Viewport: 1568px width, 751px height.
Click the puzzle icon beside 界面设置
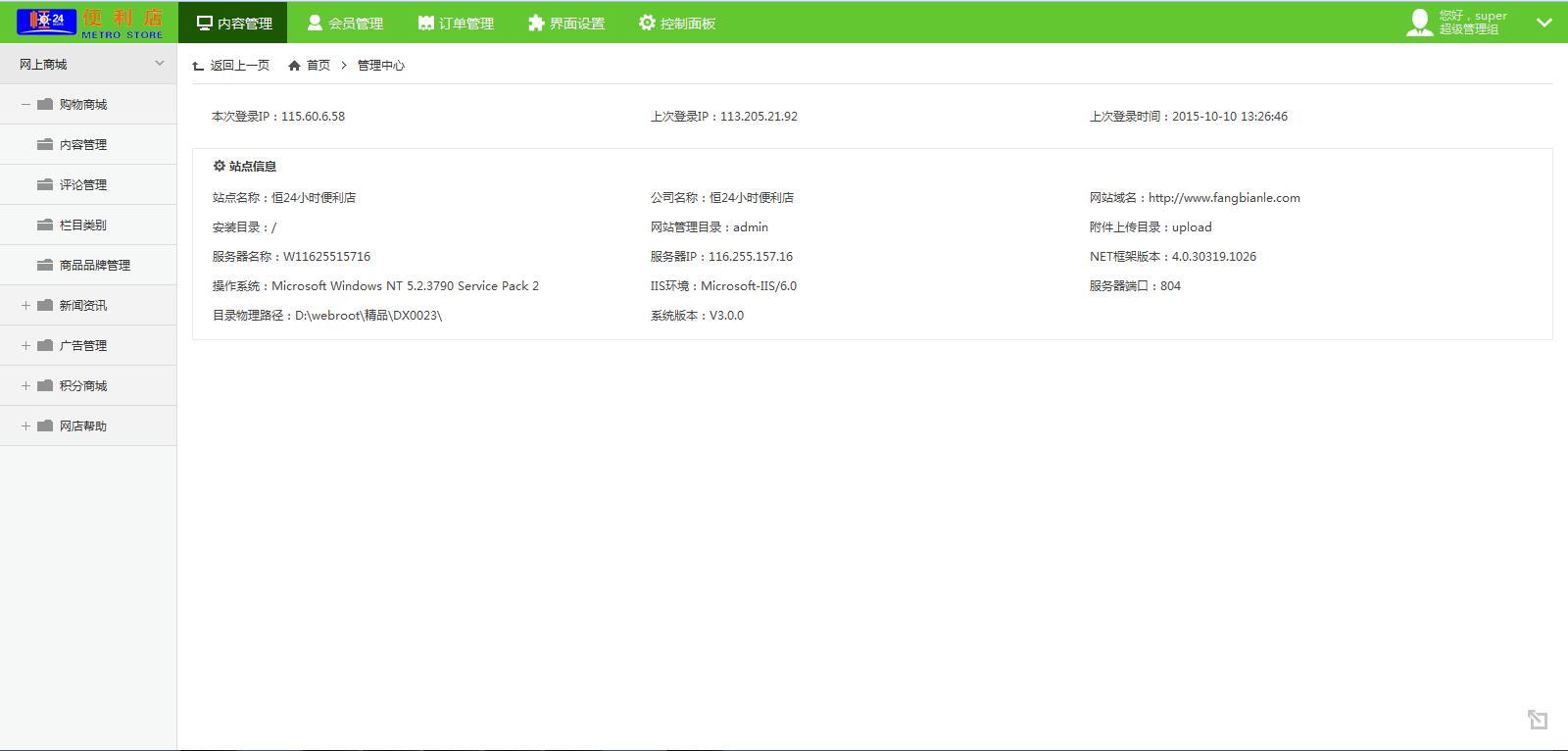tap(536, 23)
